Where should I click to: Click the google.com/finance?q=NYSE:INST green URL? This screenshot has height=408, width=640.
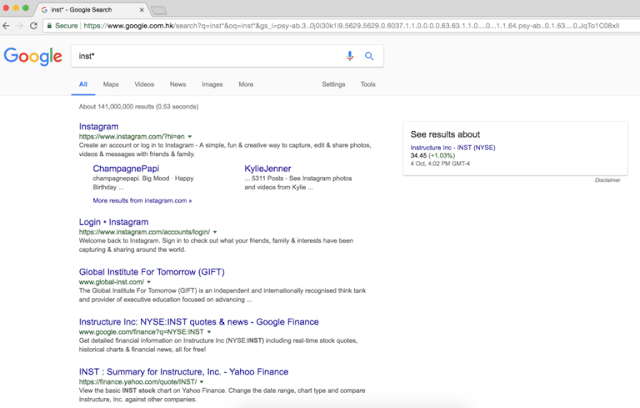point(141,332)
